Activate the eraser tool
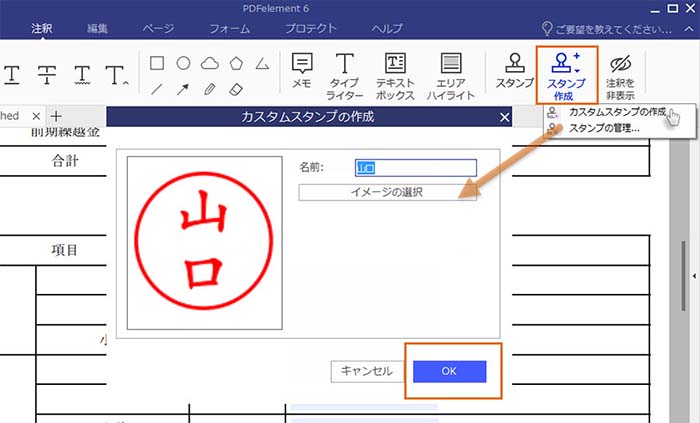This screenshot has height=423, width=700. [x=236, y=89]
